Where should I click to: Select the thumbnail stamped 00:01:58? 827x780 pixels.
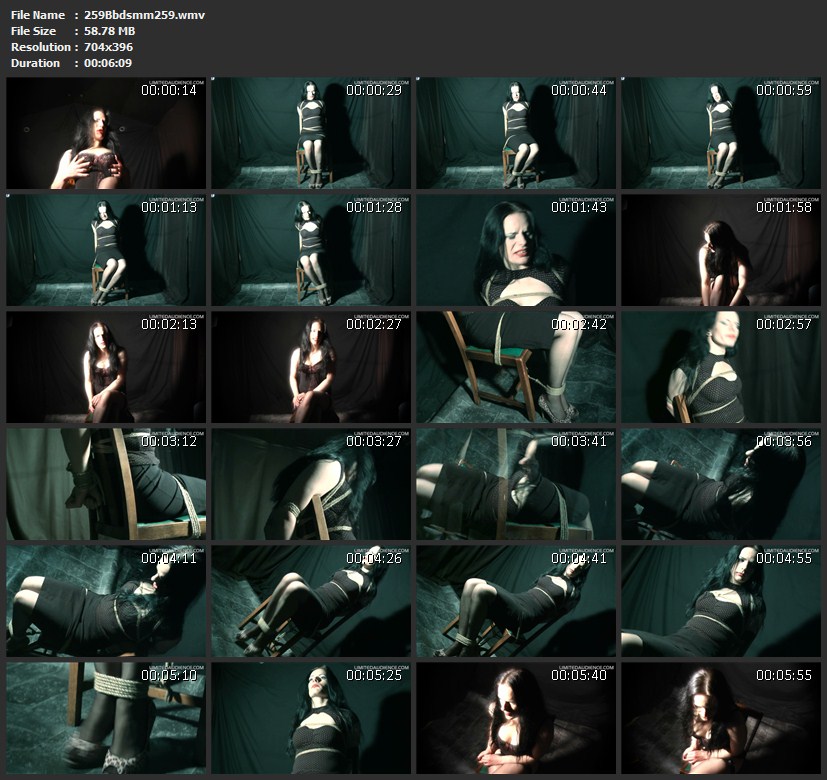click(721, 250)
